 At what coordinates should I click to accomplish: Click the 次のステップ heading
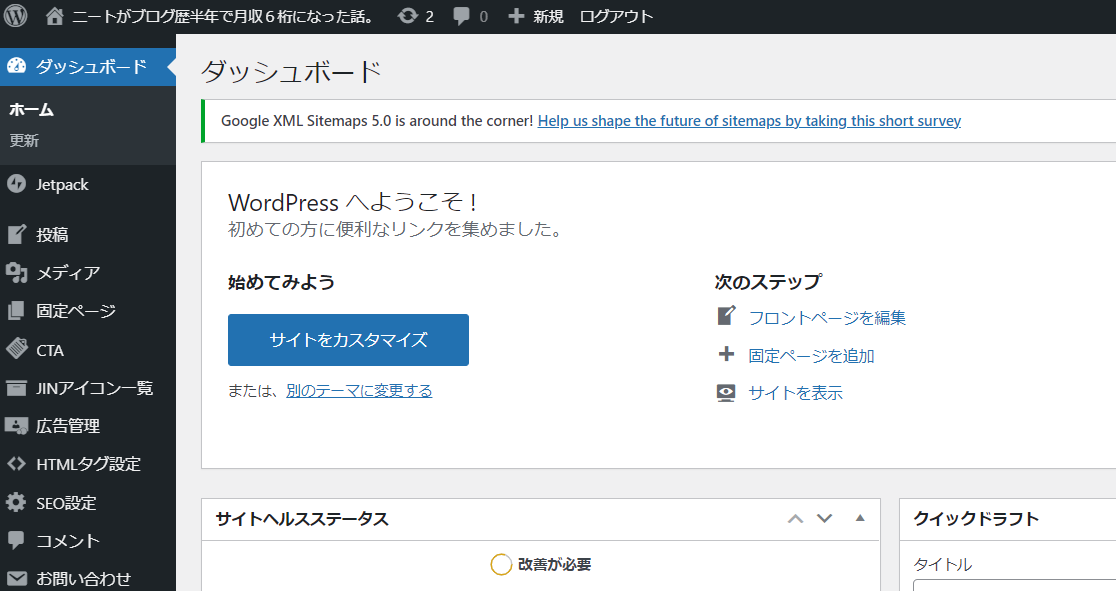pyautogui.click(x=768, y=282)
